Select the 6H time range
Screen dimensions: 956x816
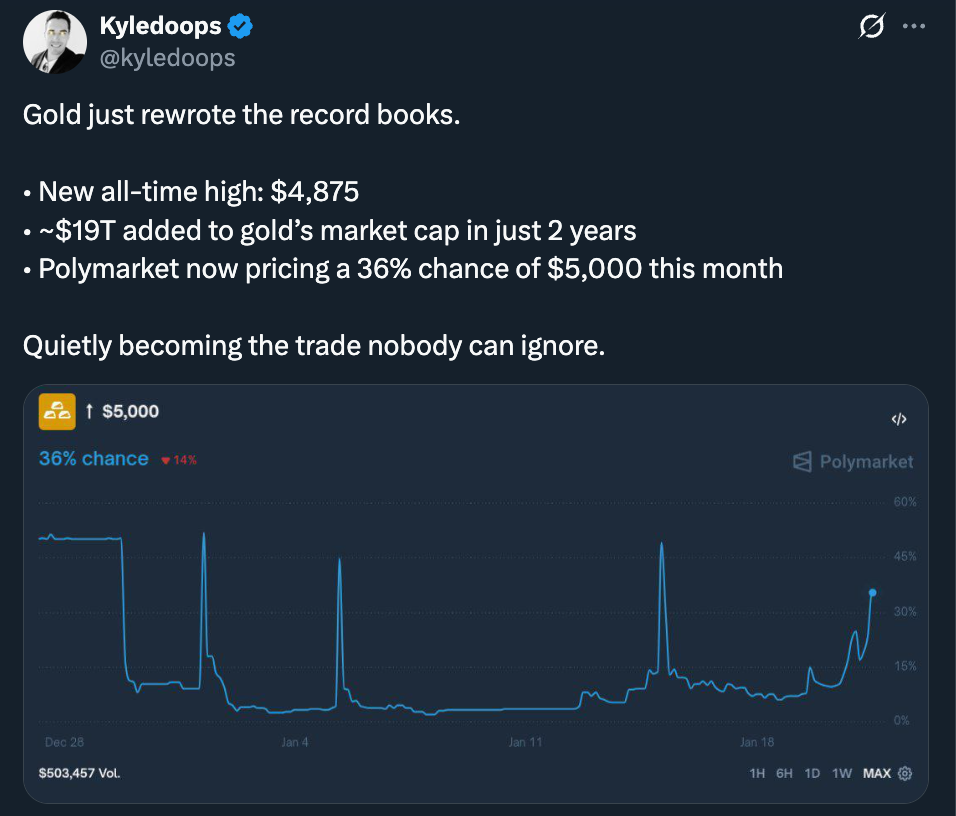(x=784, y=773)
